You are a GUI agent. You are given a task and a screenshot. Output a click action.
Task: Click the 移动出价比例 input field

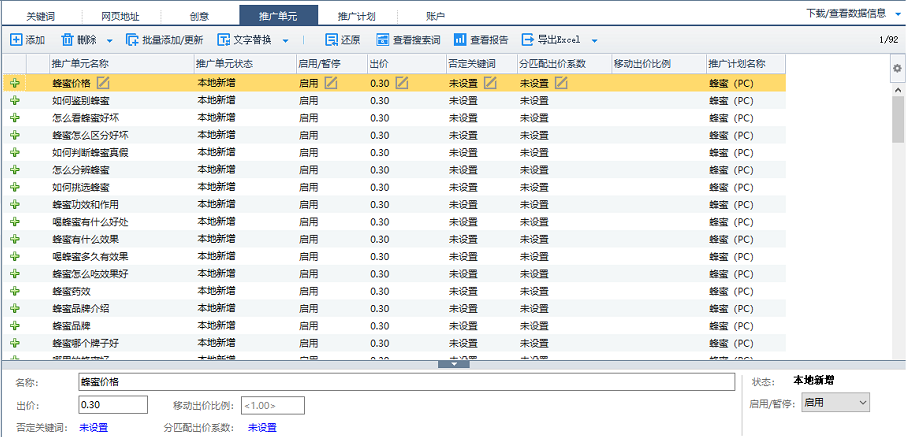tap(273, 405)
